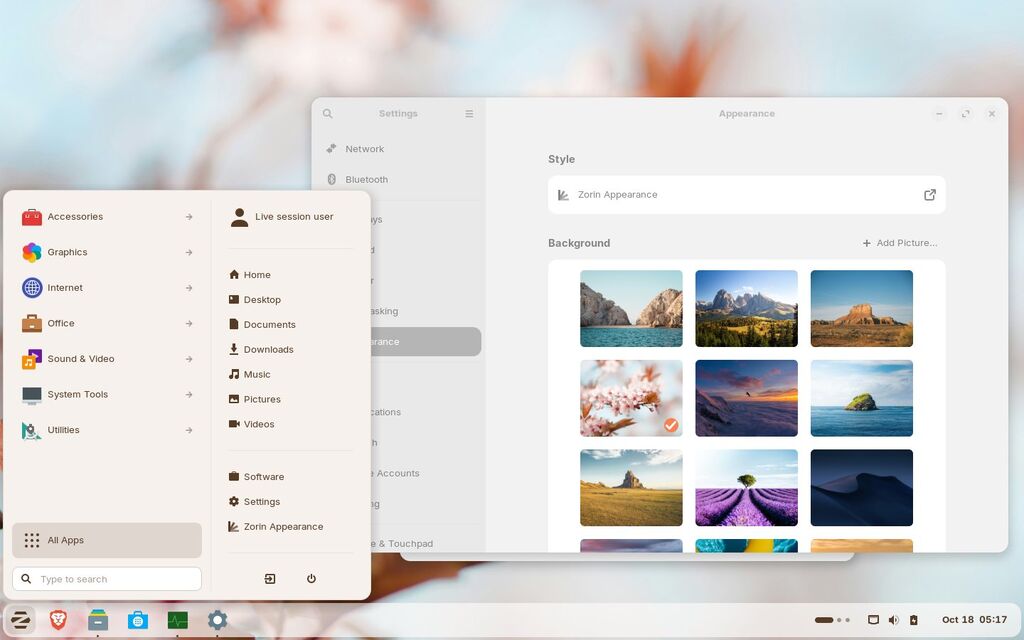This screenshot has width=1024, height=640.
Task: Click the power off icon in the menu
Action: pos(311,579)
